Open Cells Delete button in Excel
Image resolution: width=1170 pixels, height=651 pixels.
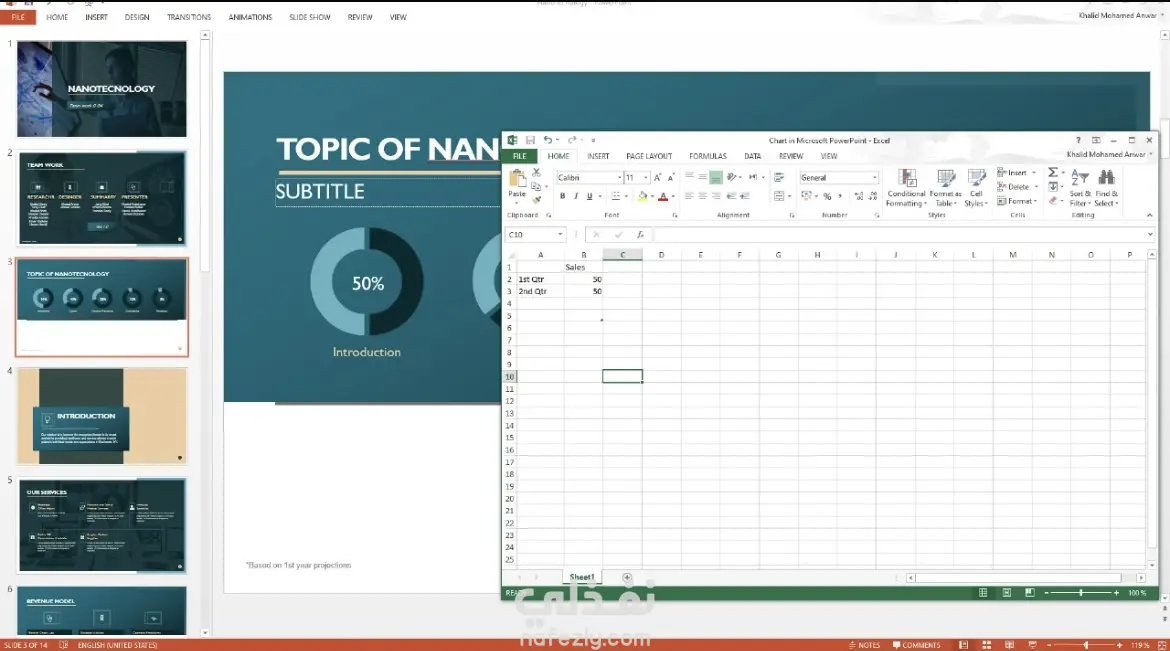(1018, 187)
